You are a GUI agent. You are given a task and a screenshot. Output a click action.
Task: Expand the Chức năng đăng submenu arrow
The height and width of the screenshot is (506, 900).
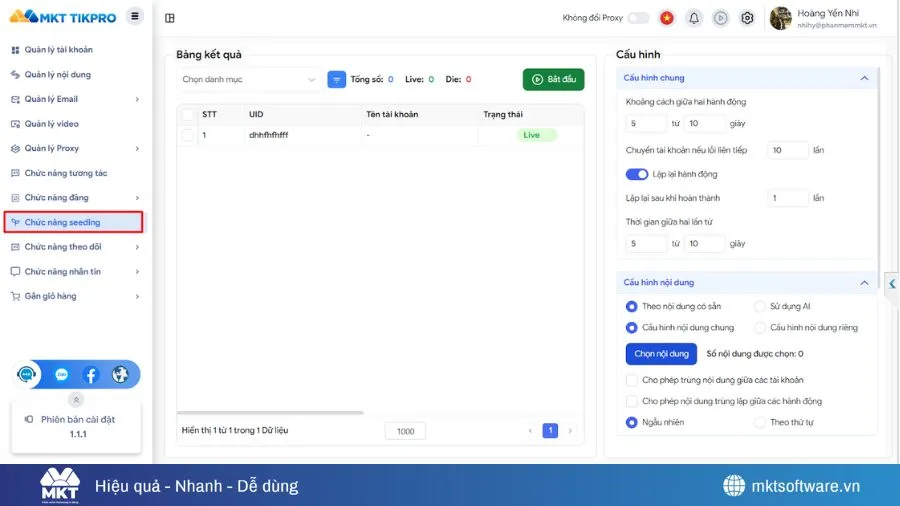tap(137, 198)
